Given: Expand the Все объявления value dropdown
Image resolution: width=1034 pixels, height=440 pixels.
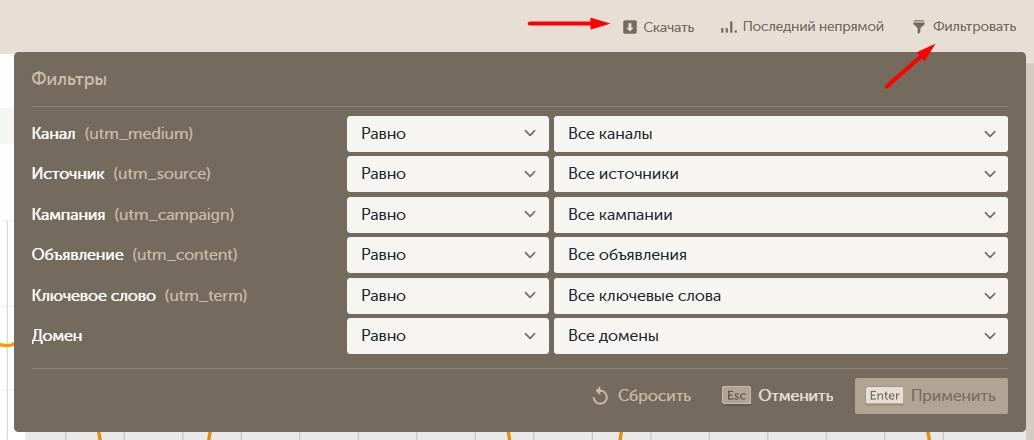Looking at the screenshot, I should pos(781,255).
